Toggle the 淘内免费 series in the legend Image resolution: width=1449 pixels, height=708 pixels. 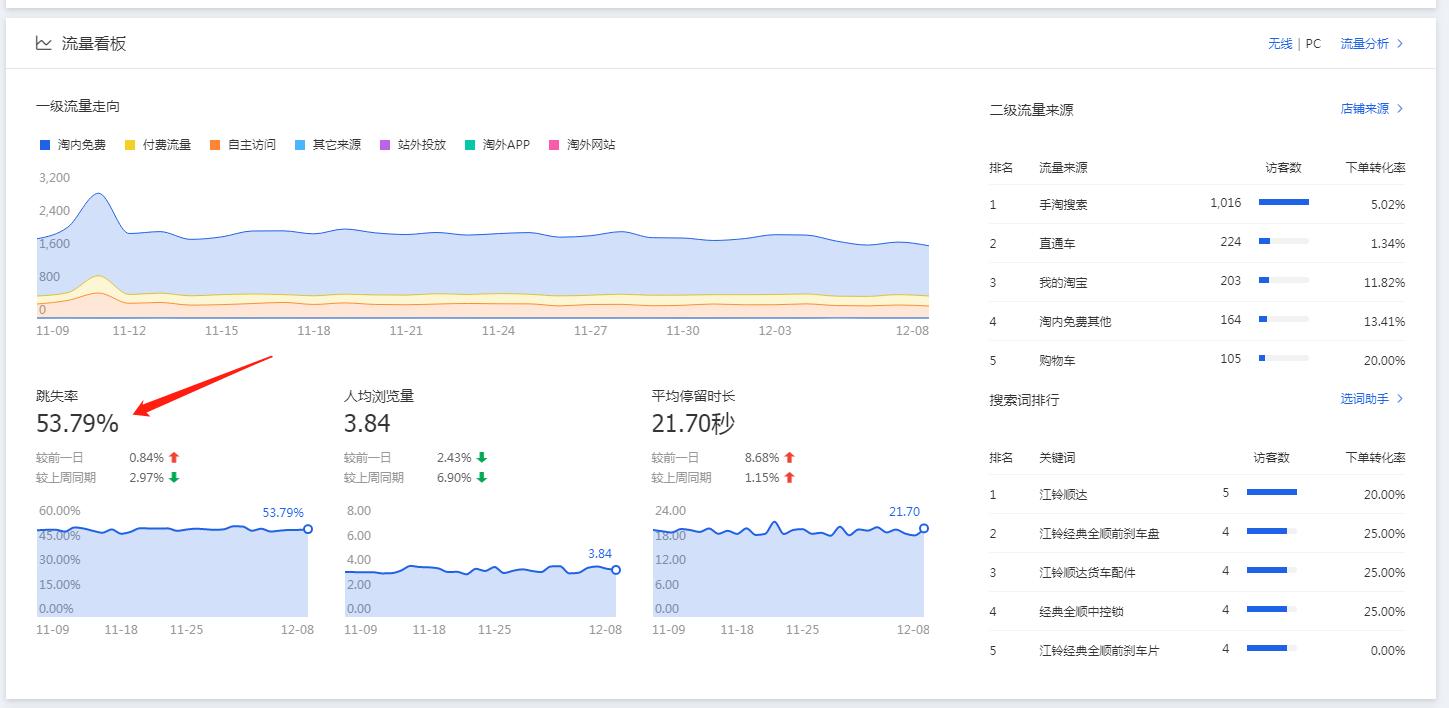[72, 144]
